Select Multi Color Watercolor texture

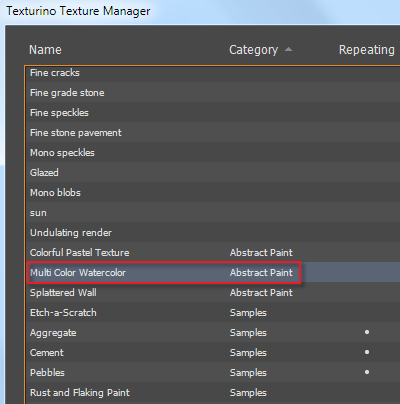tap(213, 272)
